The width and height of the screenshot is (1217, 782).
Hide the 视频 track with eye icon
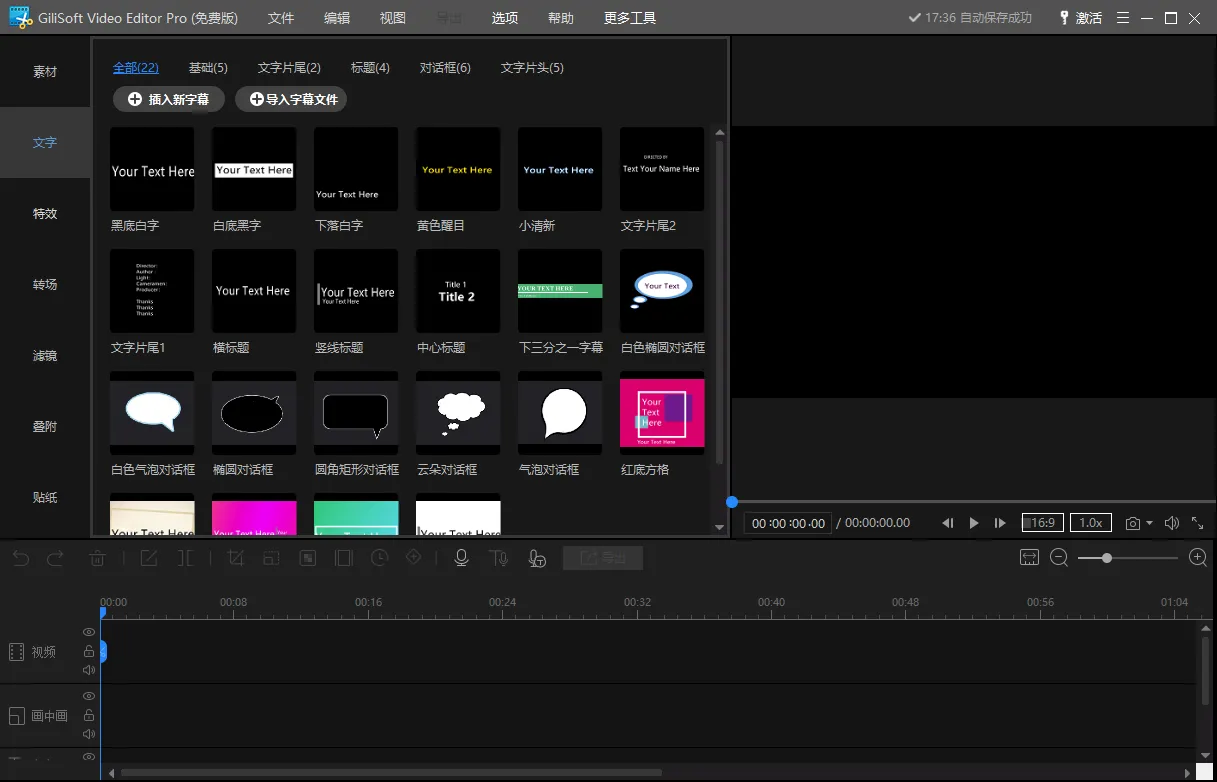click(x=89, y=632)
